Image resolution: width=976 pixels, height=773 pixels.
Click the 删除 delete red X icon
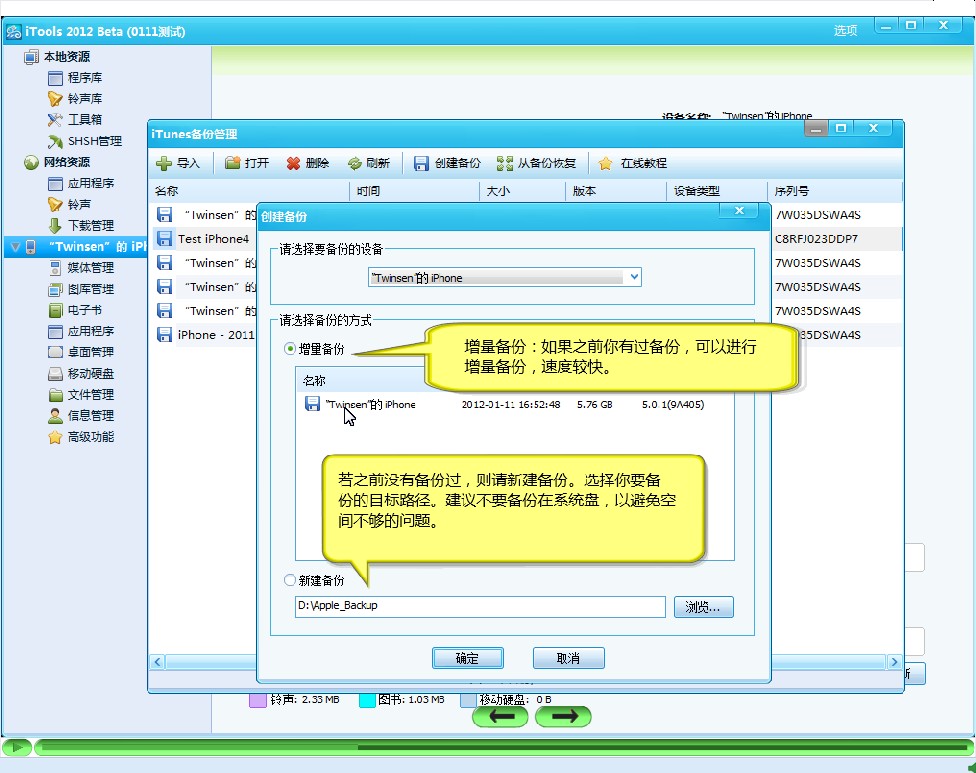tap(293, 163)
